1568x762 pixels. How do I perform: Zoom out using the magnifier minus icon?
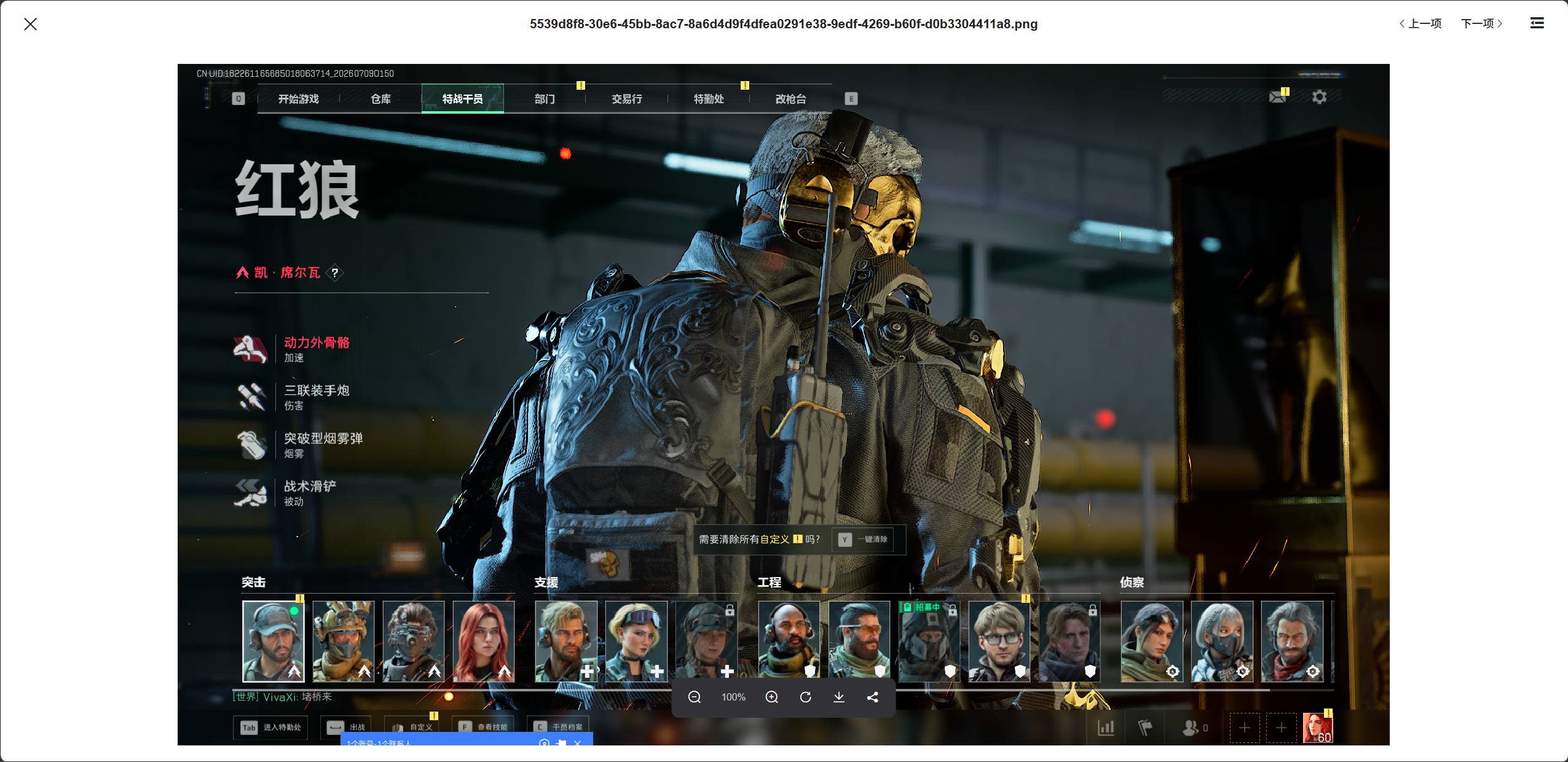tap(695, 697)
